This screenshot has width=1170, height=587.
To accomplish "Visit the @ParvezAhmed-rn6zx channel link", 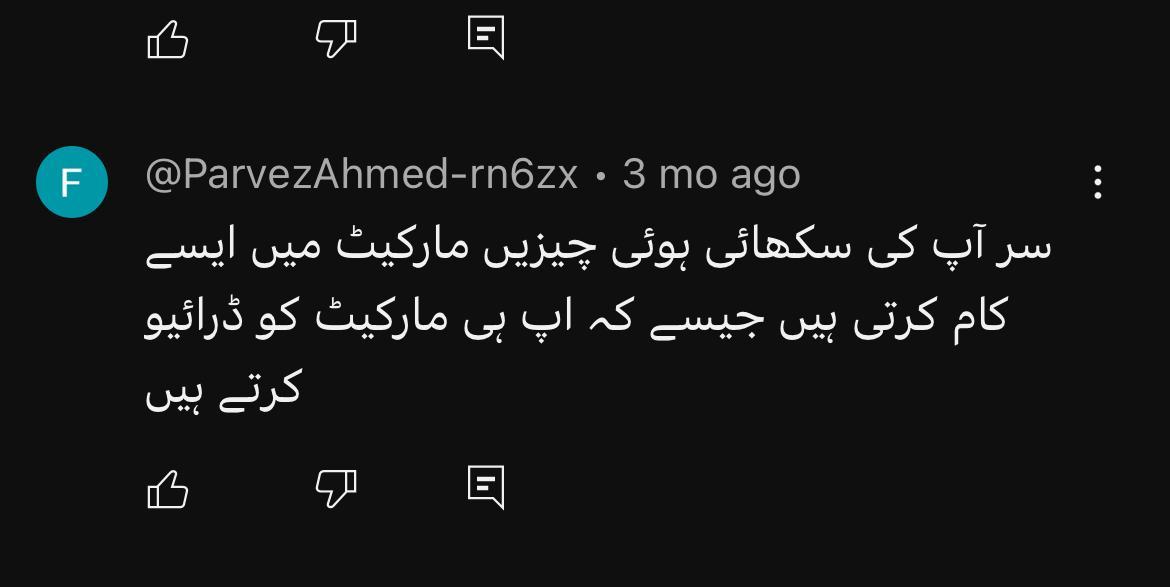I will [x=362, y=175].
